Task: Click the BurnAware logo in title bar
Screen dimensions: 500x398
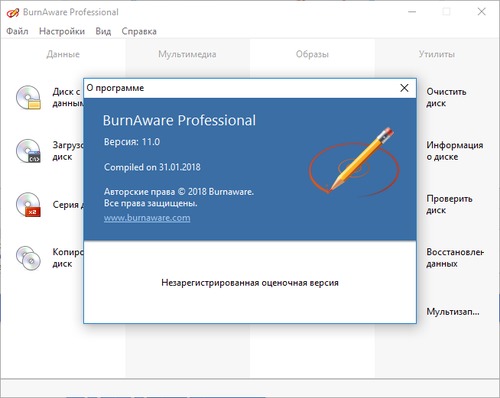Action: pos(13,13)
